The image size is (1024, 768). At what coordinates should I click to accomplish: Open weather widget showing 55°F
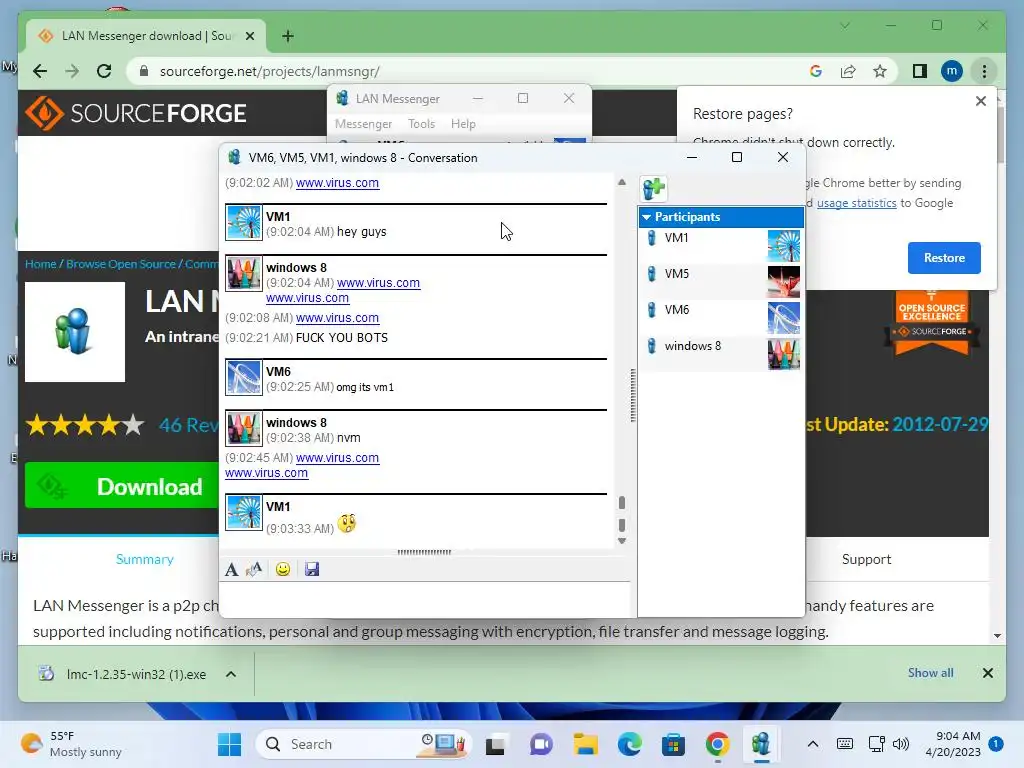click(71, 744)
